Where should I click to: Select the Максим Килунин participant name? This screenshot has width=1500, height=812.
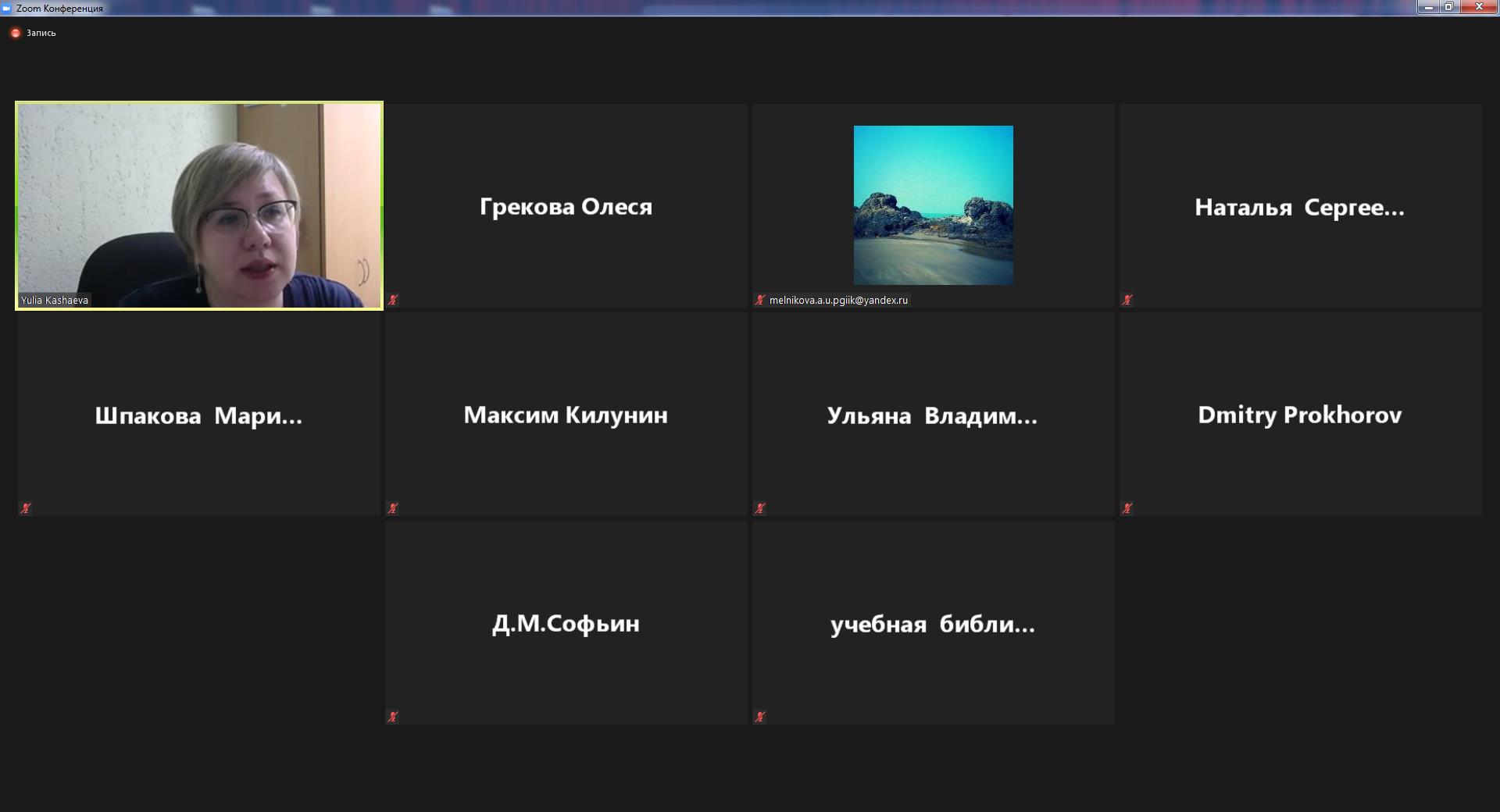click(566, 415)
